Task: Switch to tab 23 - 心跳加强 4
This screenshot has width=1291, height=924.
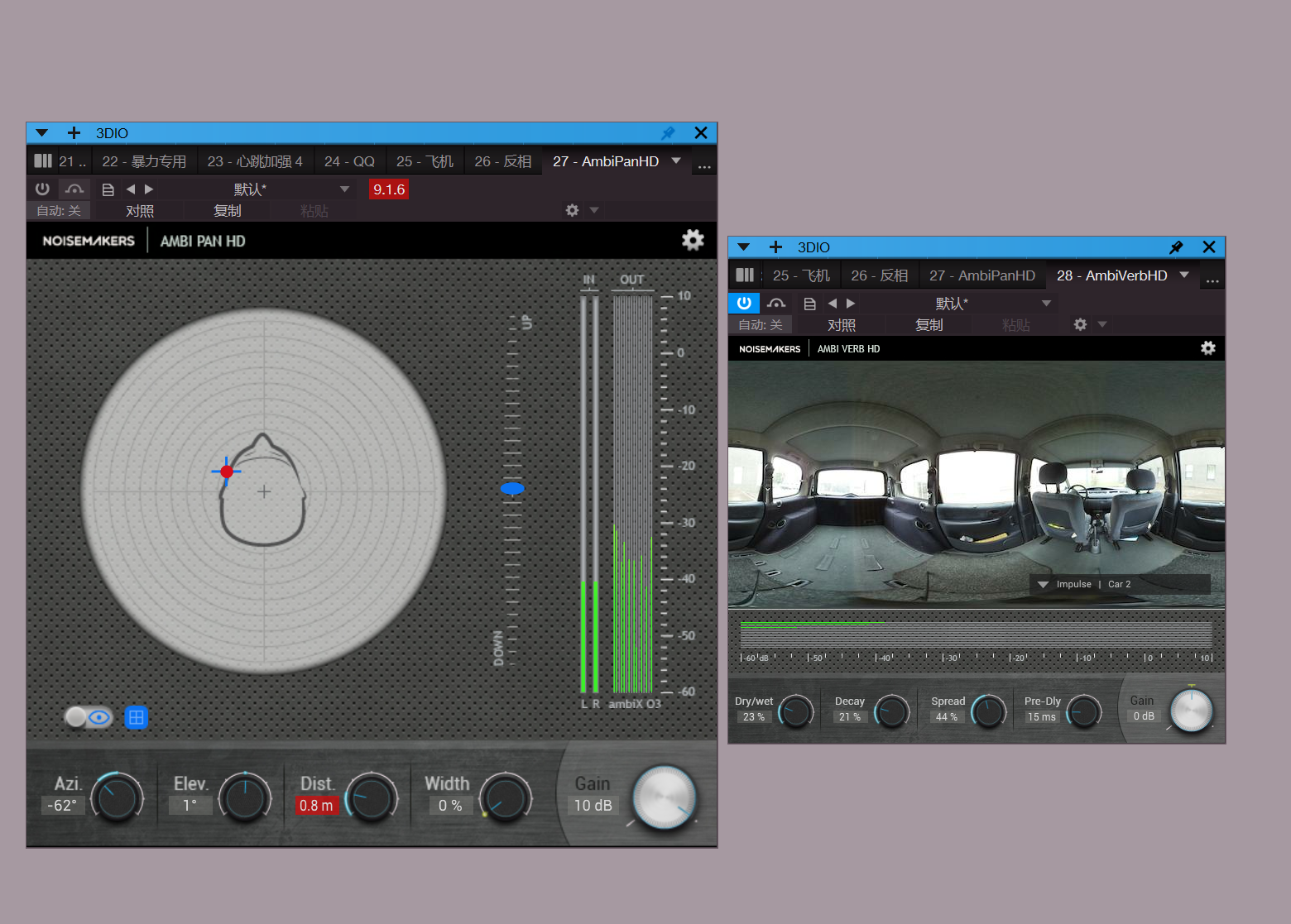Action: pos(255,161)
